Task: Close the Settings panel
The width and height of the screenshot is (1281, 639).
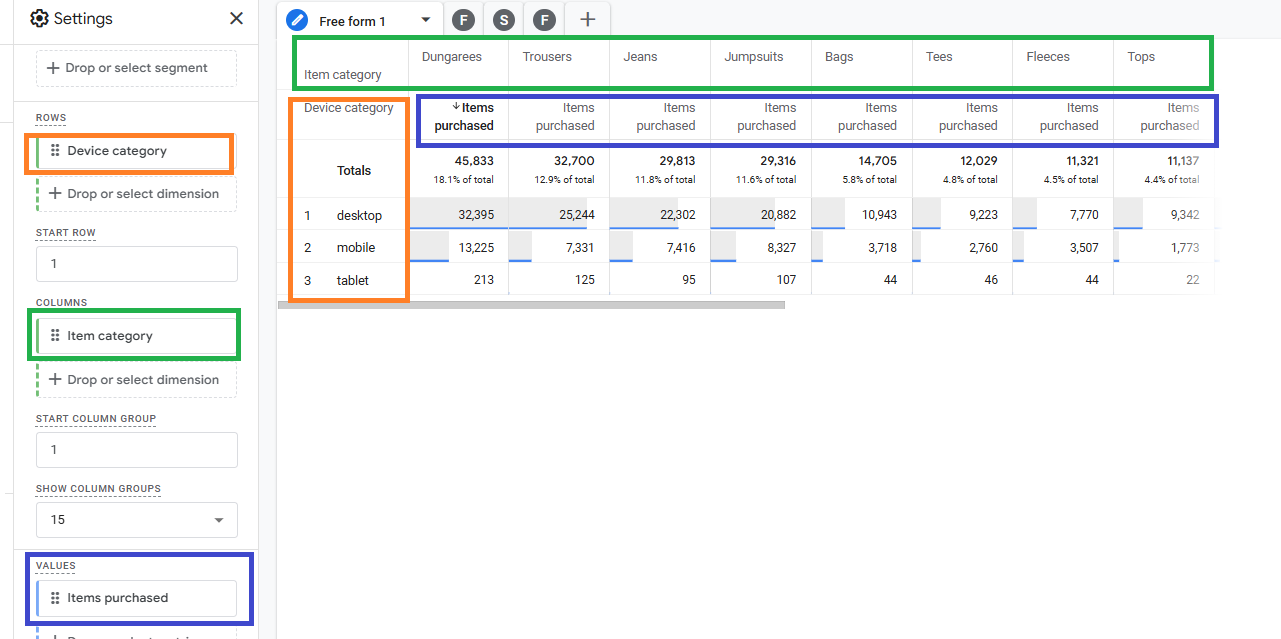Action: (x=236, y=18)
